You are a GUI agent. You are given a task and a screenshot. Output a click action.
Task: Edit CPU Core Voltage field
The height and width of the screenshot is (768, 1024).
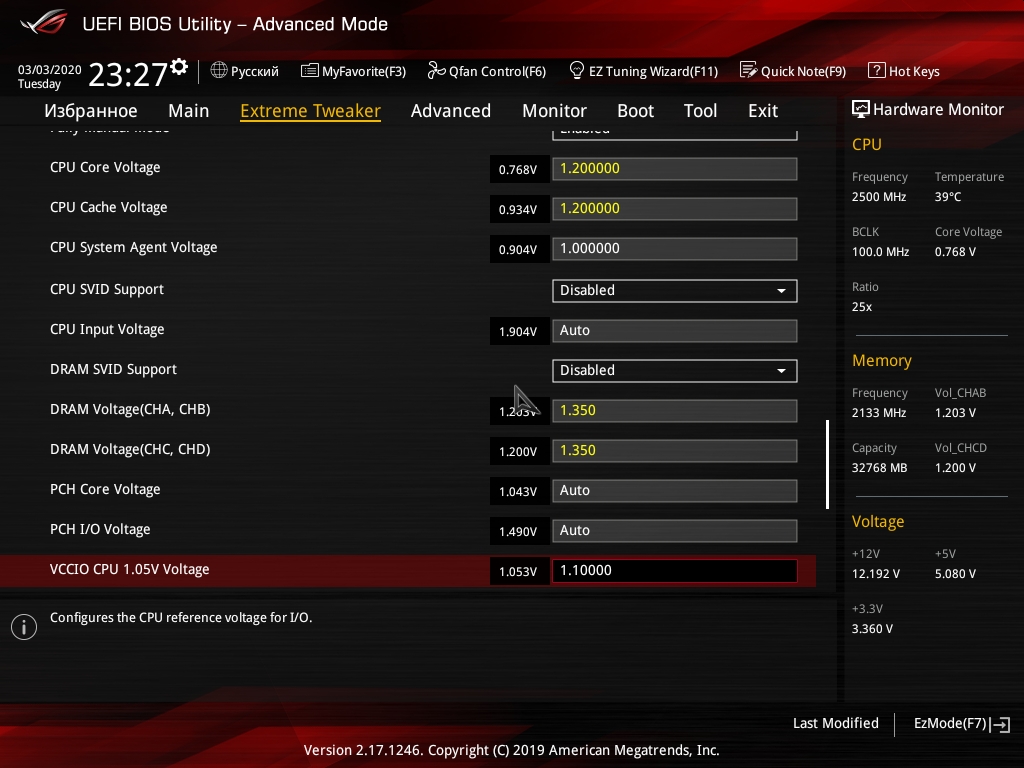coord(675,169)
